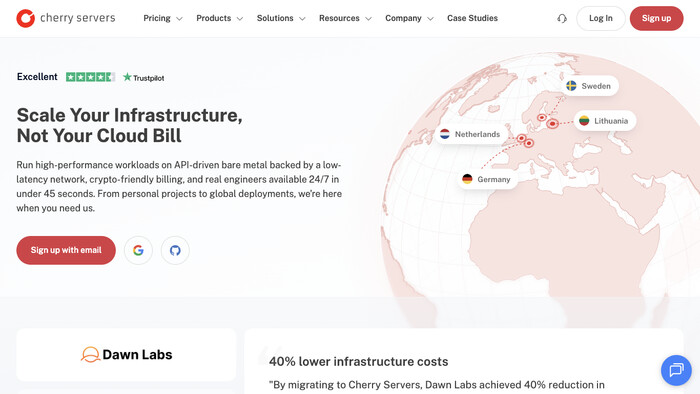Open the Products menu
Image resolution: width=700 pixels, height=394 pixels.
(x=220, y=18)
